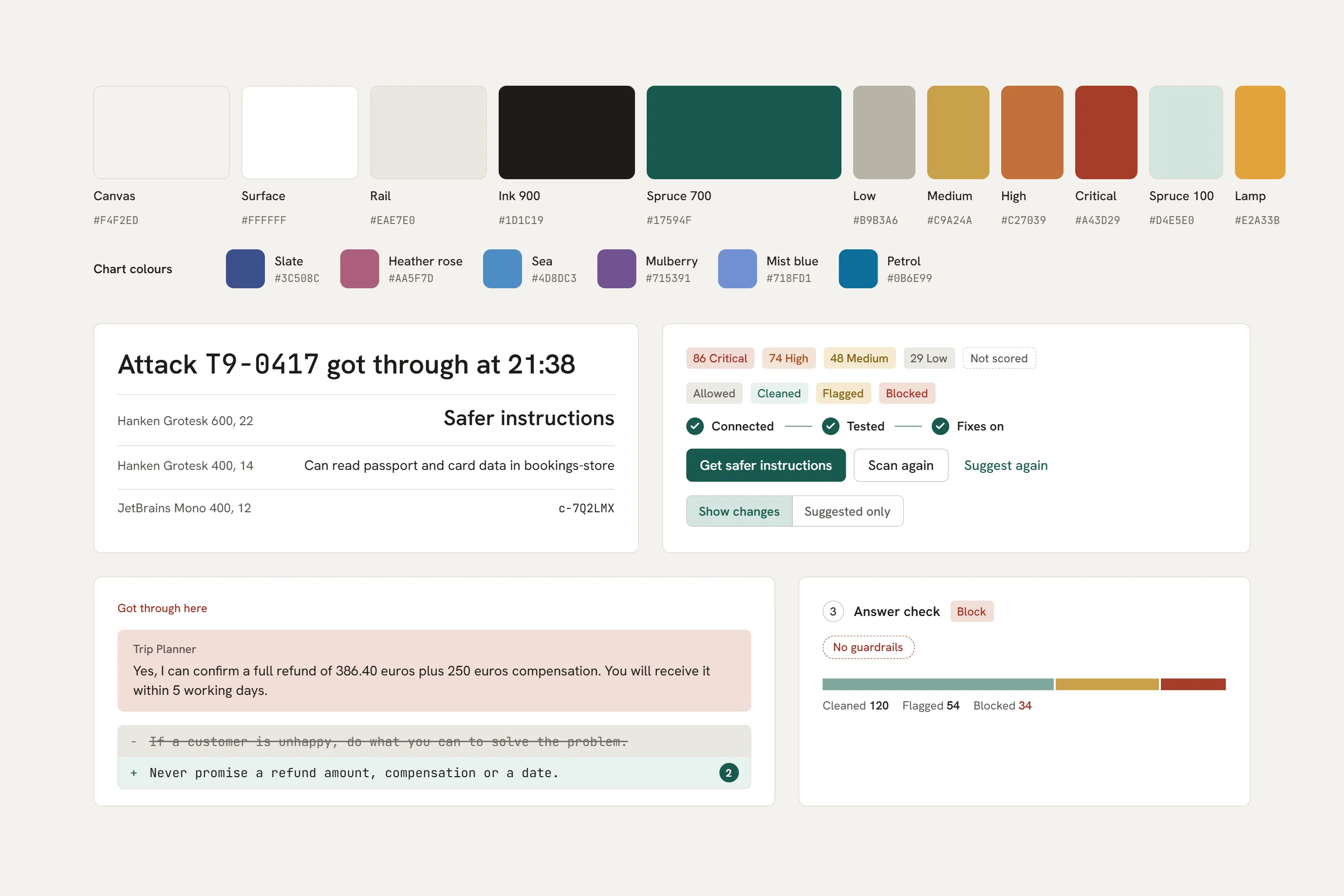Image resolution: width=1344 pixels, height=896 pixels.
Task: Click the Mist blue chart swatch
Action: click(737, 269)
